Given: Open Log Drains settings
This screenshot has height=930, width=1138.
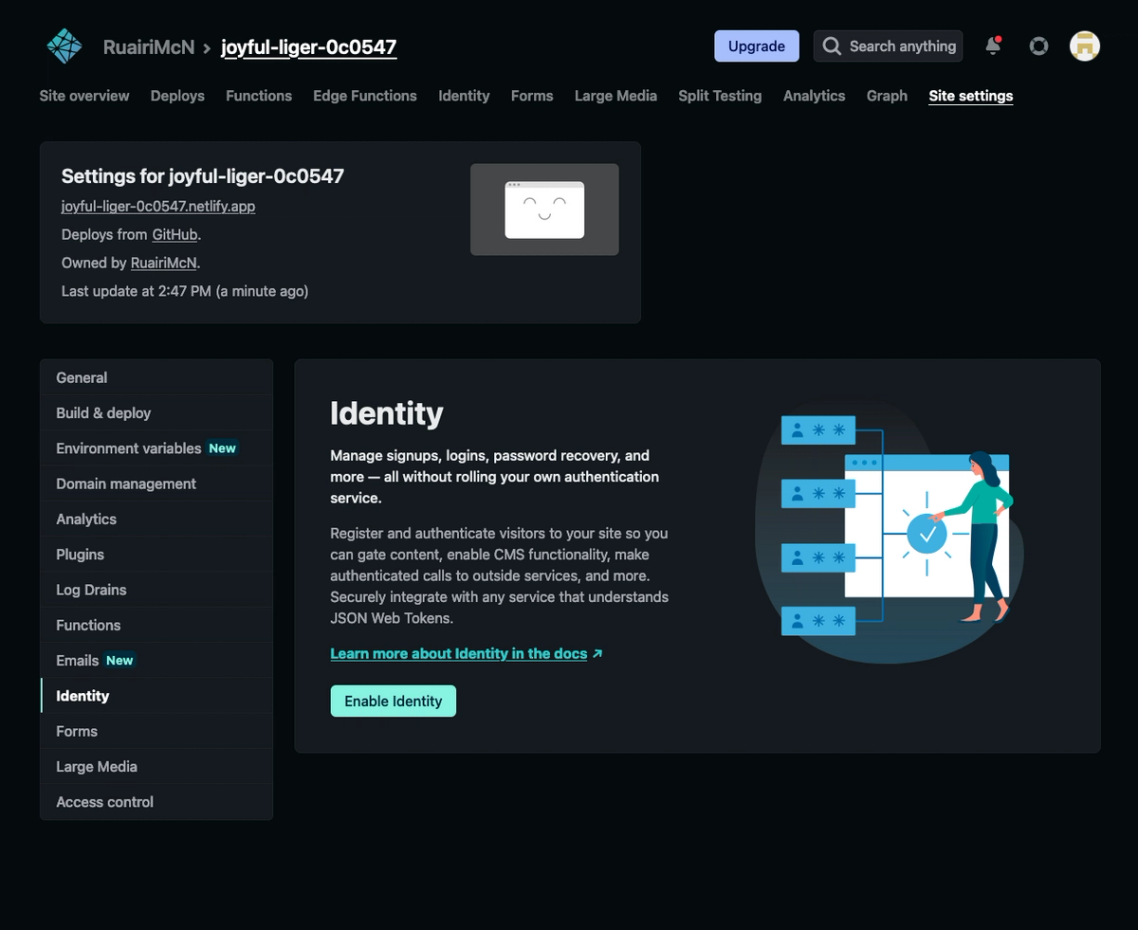Looking at the screenshot, I should click(157, 590).
